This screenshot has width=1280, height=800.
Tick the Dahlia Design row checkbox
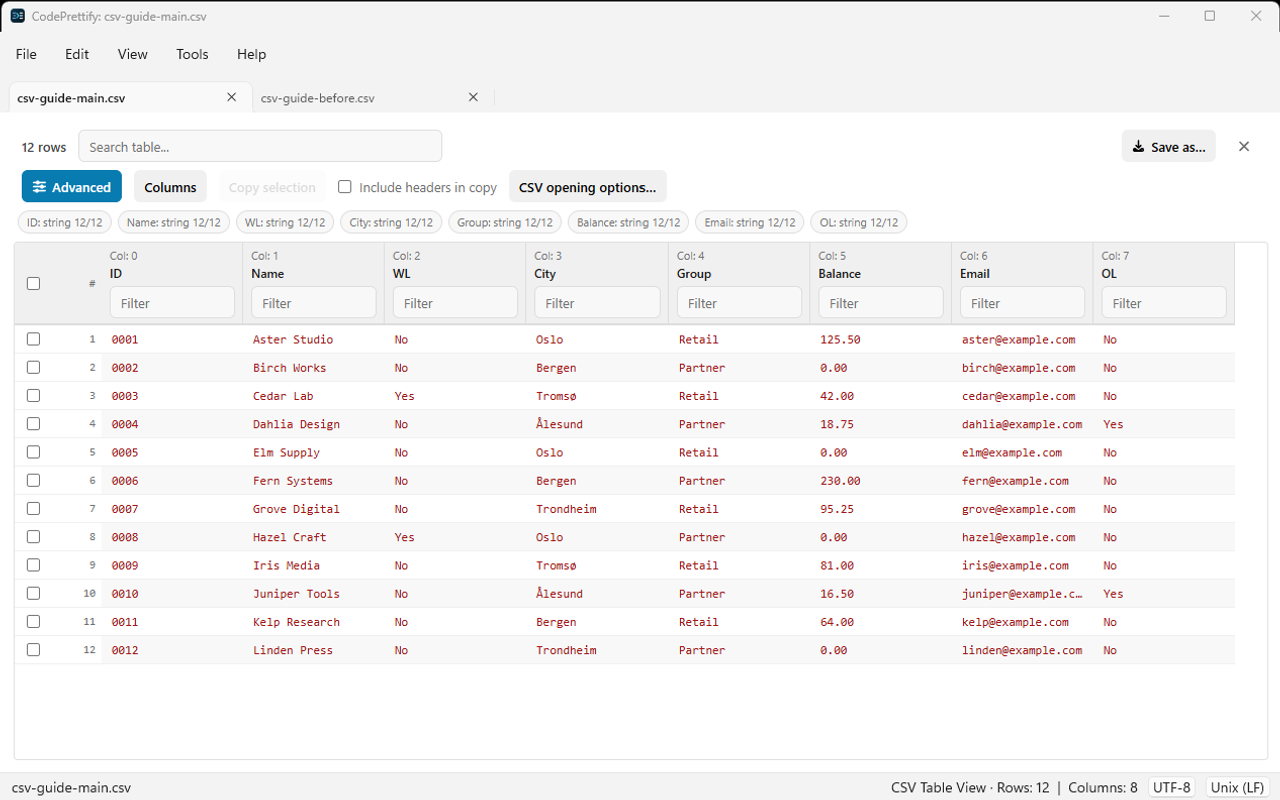coord(33,423)
